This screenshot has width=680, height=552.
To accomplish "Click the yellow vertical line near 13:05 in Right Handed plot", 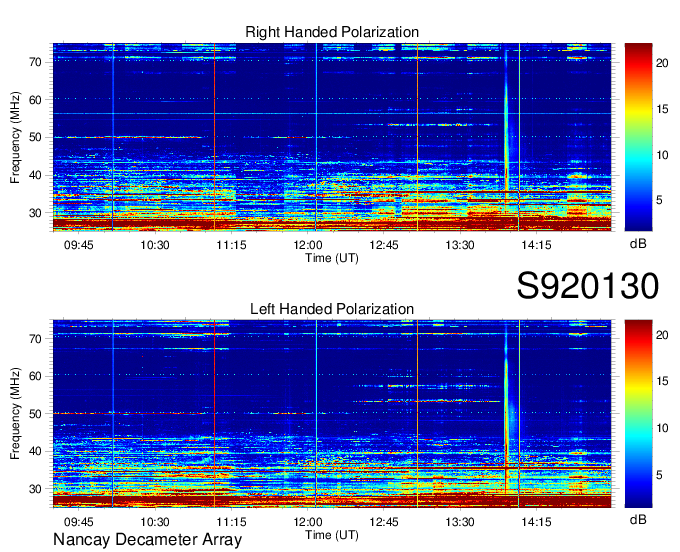I will coord(418,137).
